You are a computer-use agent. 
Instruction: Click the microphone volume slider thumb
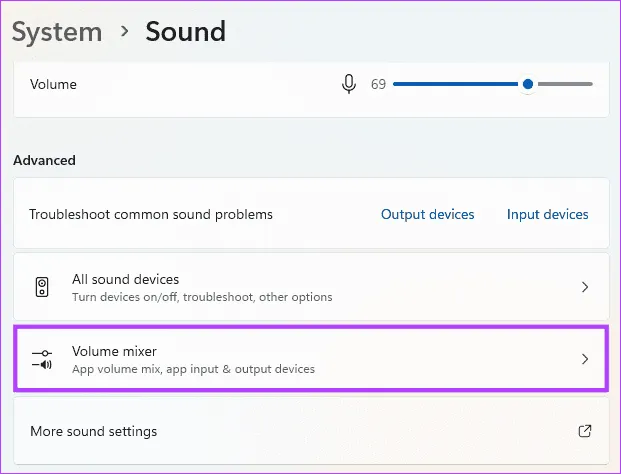(x=528, y=85)
